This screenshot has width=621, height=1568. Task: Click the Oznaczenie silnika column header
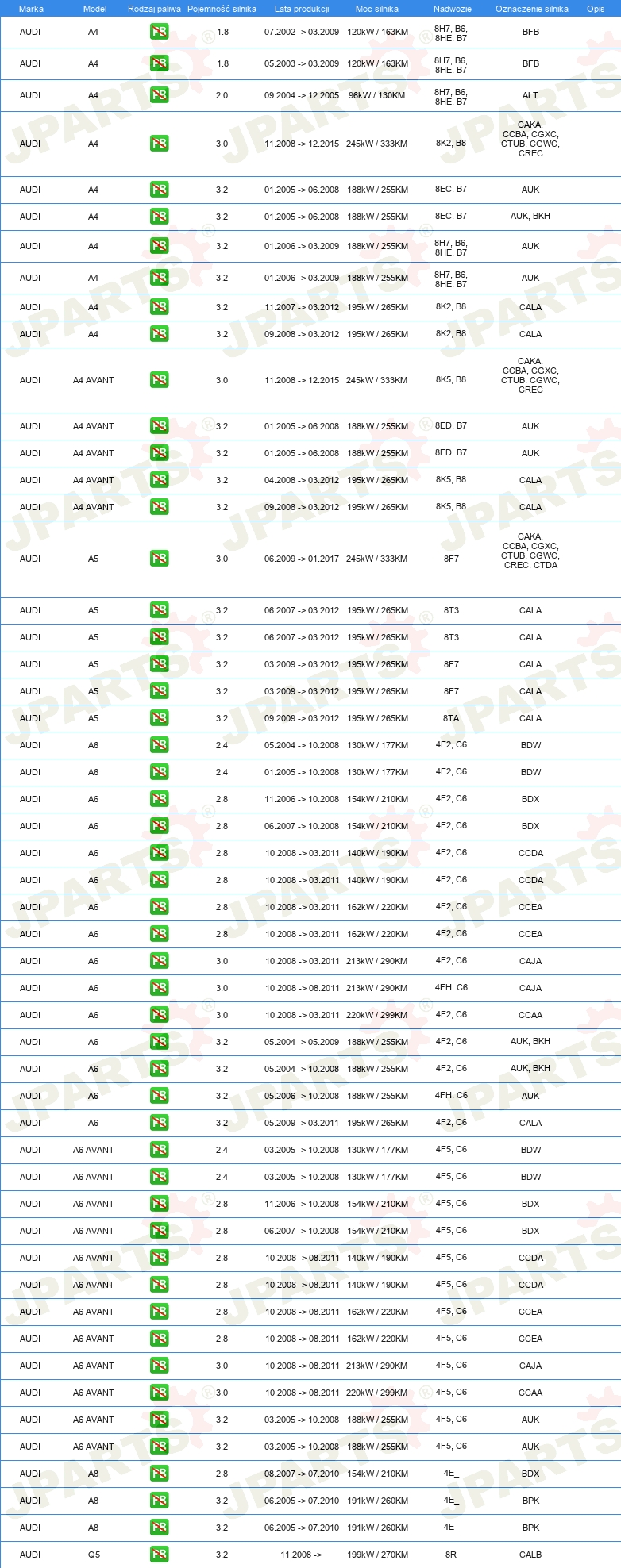532,9
